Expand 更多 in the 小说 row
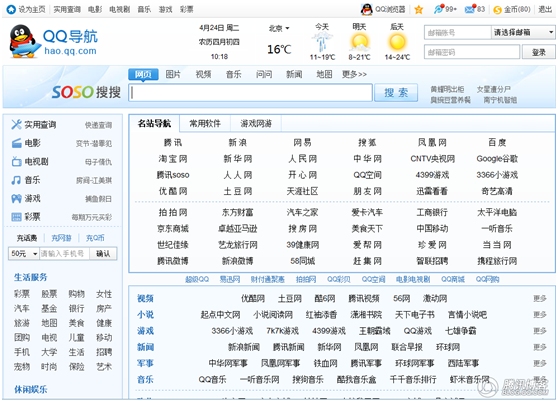The image size is (558, 402). click(x=539, y=314)
